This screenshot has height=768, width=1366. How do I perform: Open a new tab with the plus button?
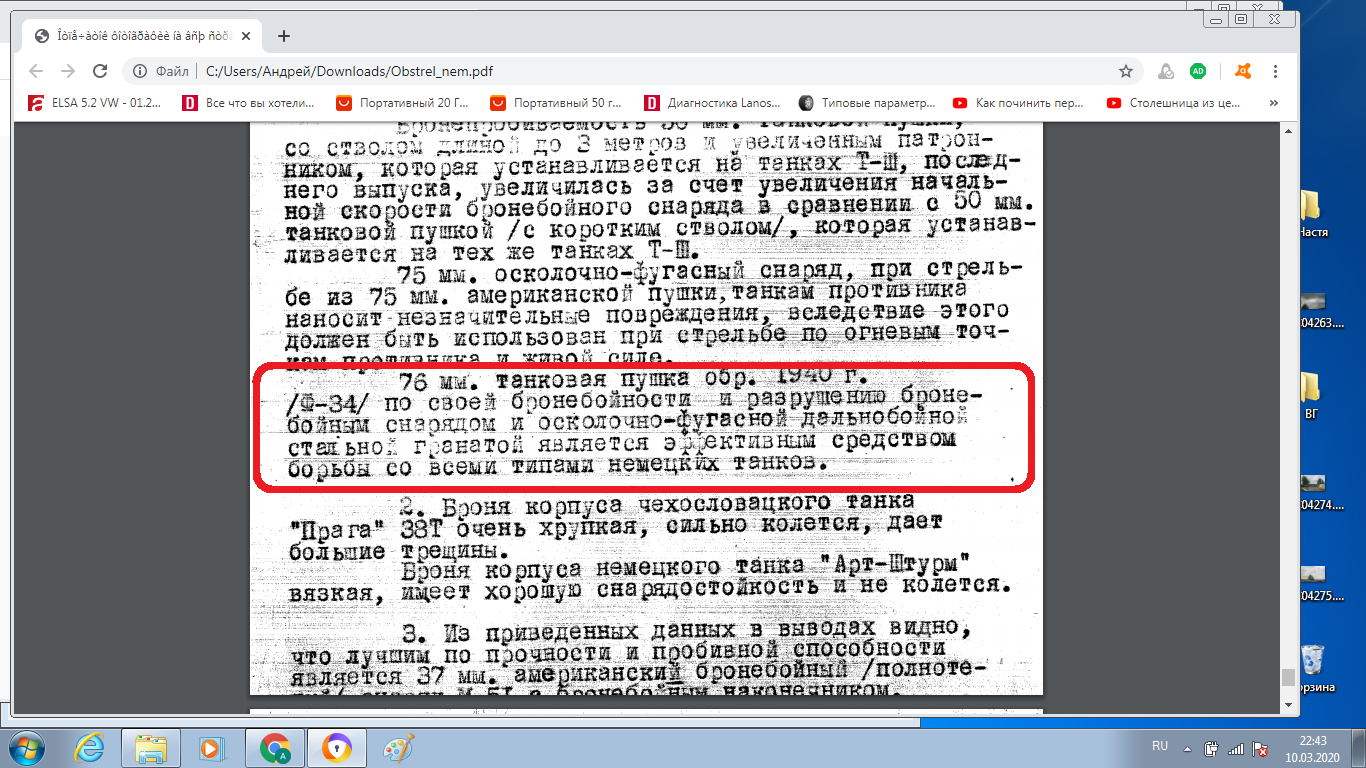(284, 35)
